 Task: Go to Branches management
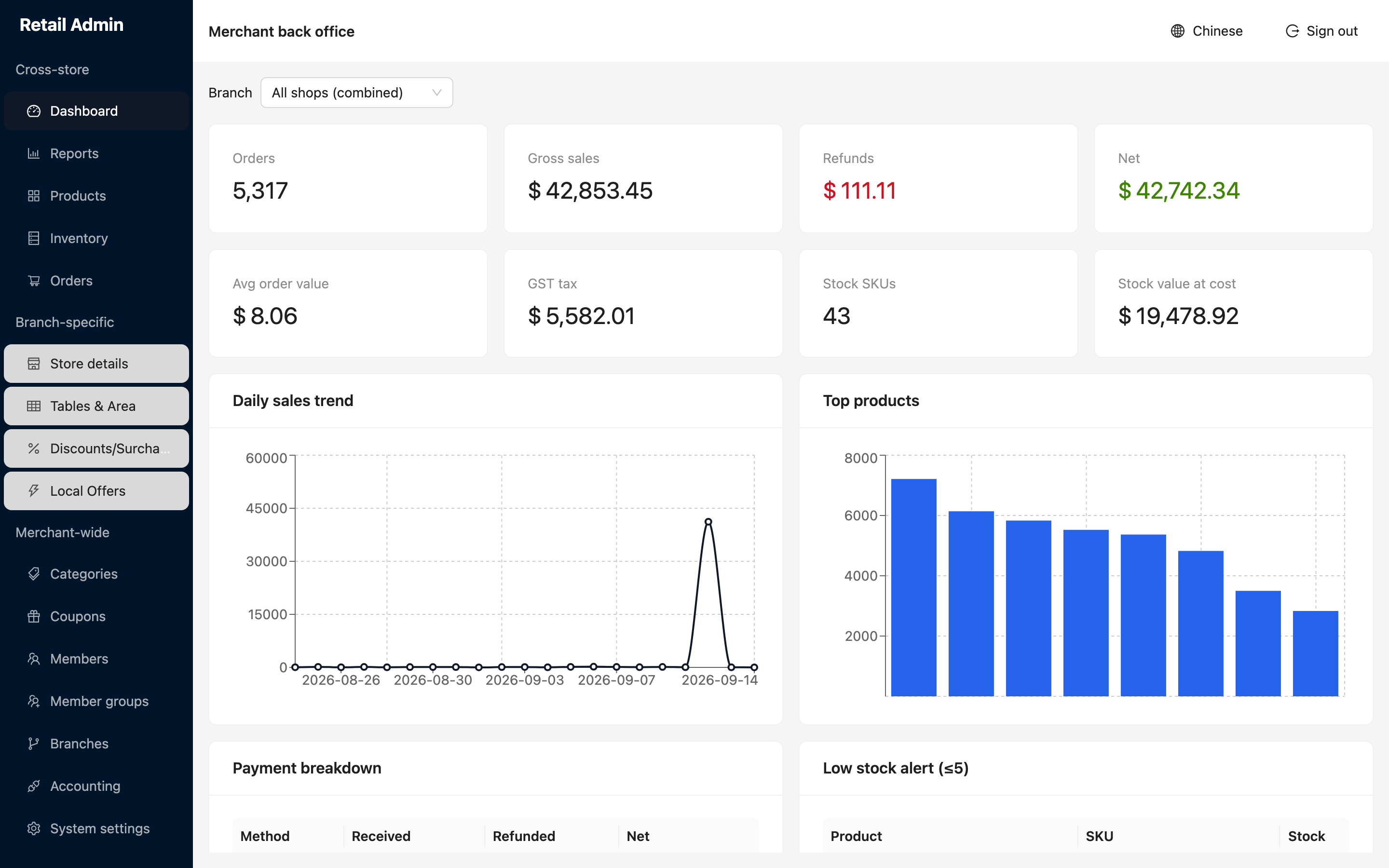(x=96, y=744)
